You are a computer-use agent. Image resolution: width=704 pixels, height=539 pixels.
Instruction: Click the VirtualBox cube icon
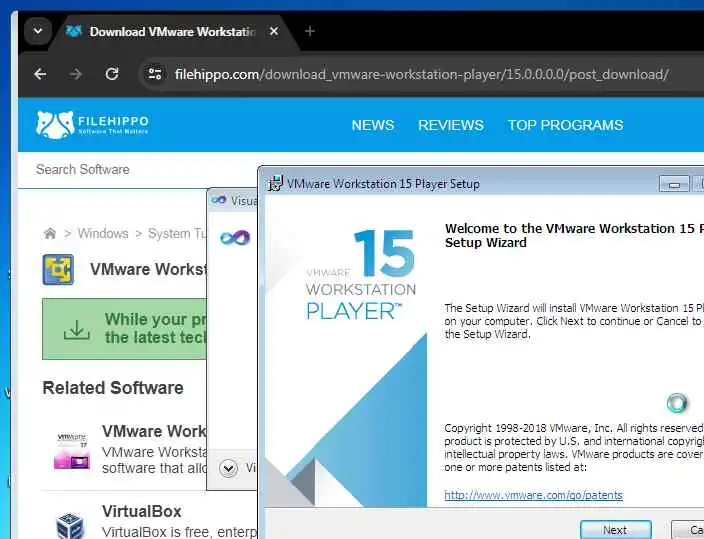tap(70, 526)
